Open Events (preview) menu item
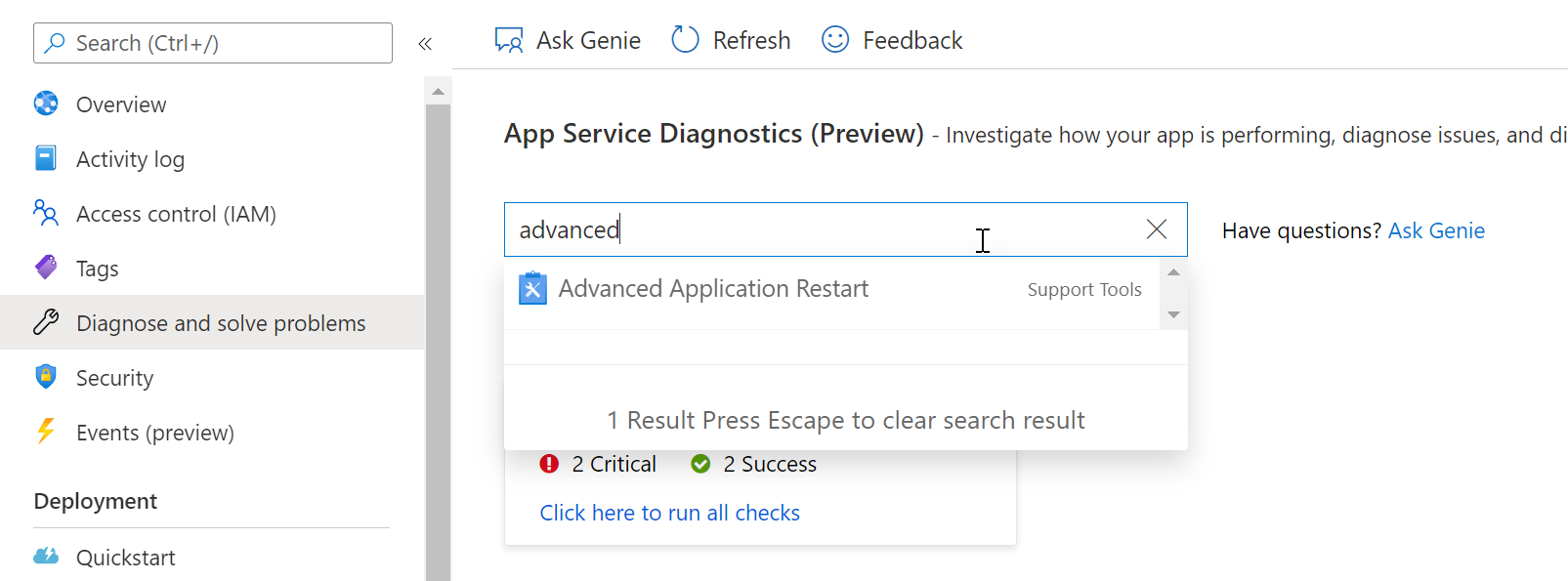Viewport: 1568px width, 581px height. 212,432
